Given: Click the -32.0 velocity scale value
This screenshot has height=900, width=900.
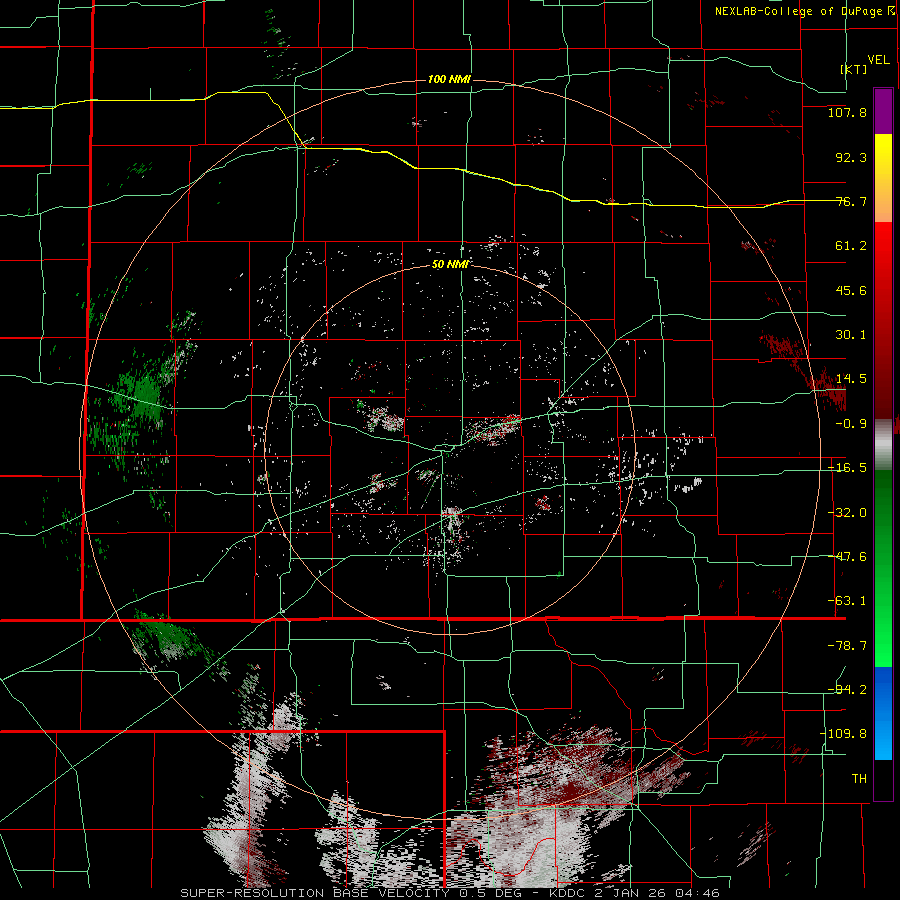Looking at the screenshot, I should click(x=847, y=513).
